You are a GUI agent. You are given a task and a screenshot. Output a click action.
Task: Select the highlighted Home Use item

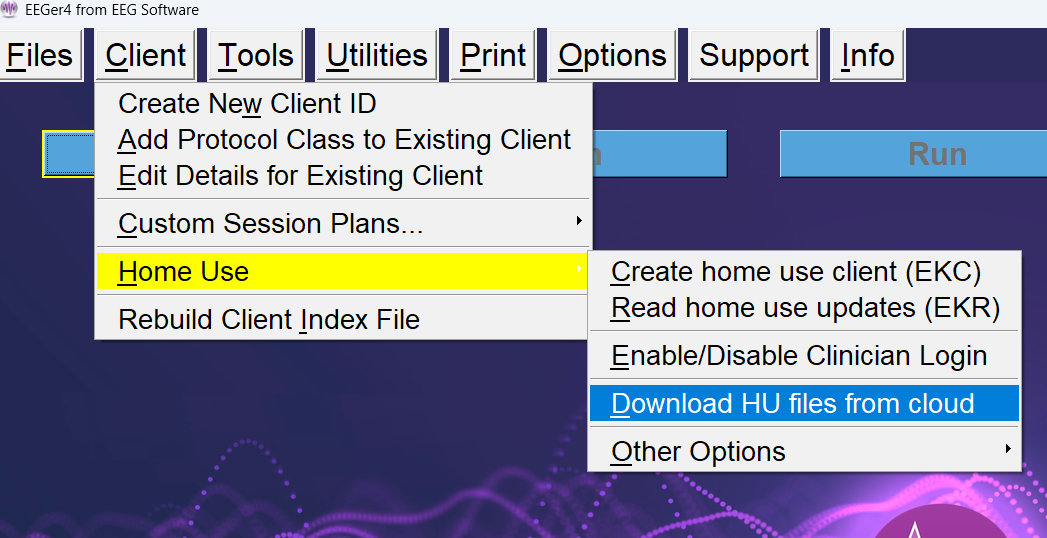click(343, 271)
